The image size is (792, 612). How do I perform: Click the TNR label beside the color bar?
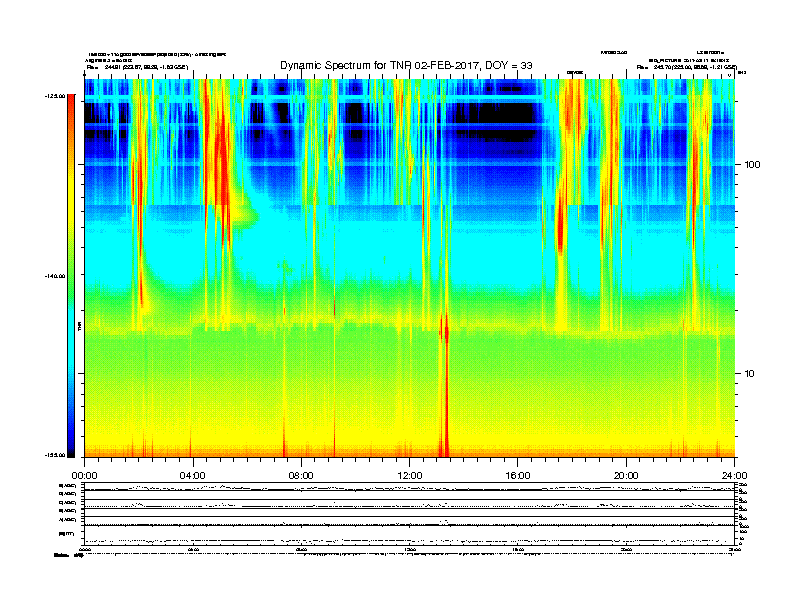click(x=79, y=326)
